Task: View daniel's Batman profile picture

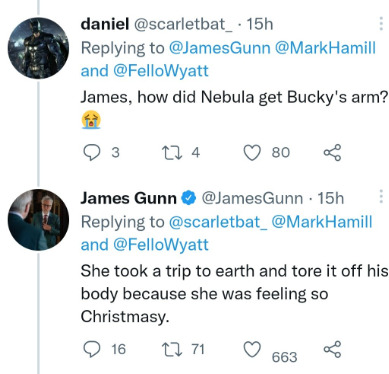Action: 38,48
